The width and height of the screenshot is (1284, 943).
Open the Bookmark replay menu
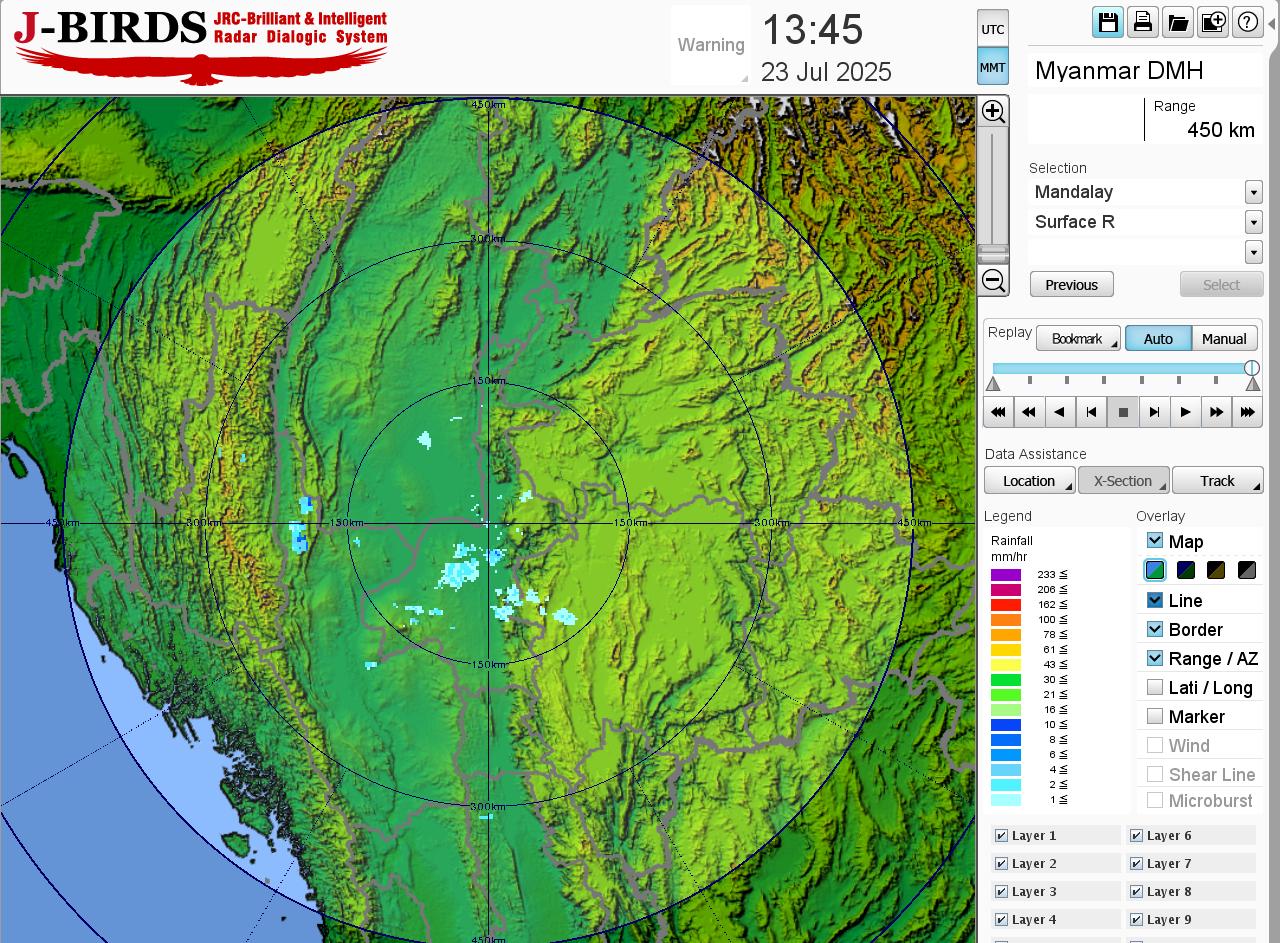1078,339
